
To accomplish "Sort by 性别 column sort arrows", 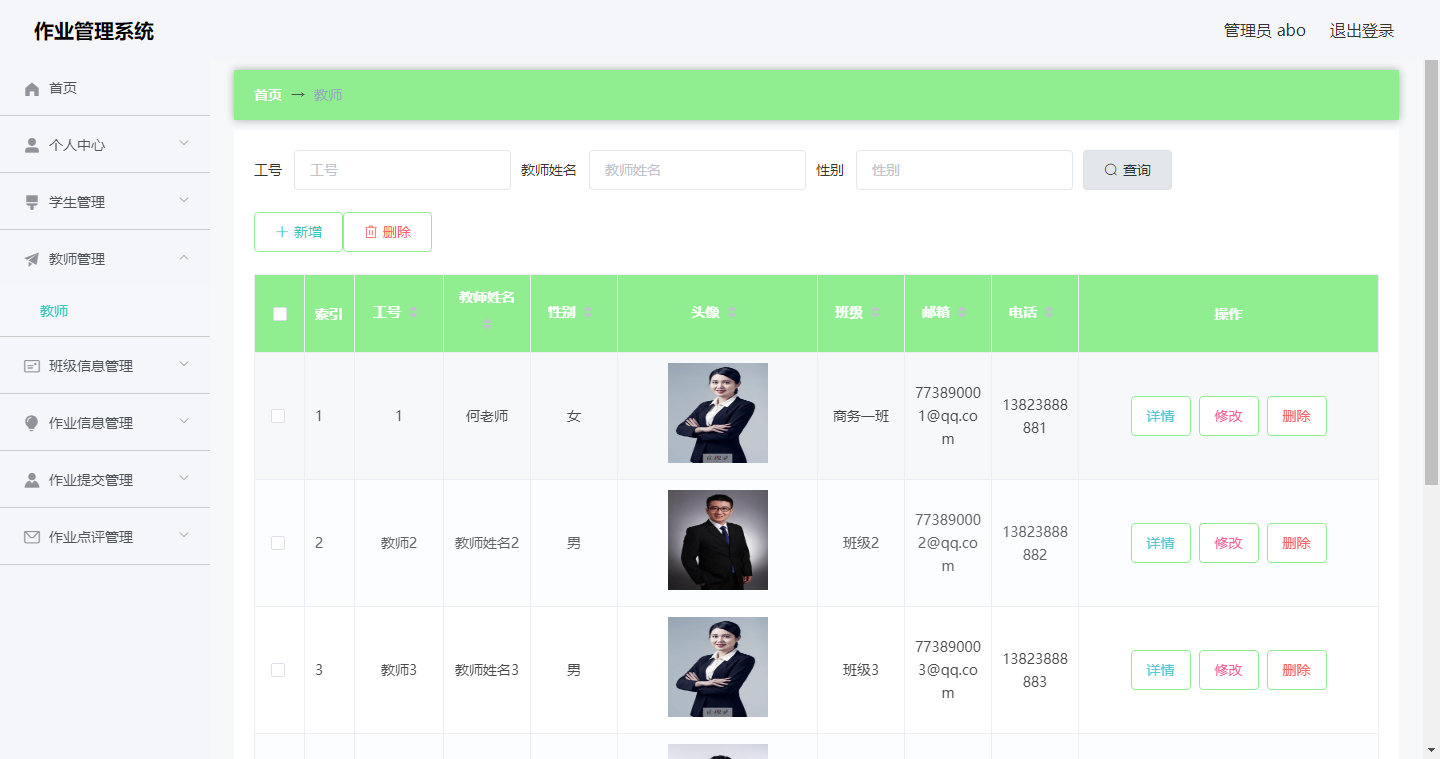I will coord(588,313).
